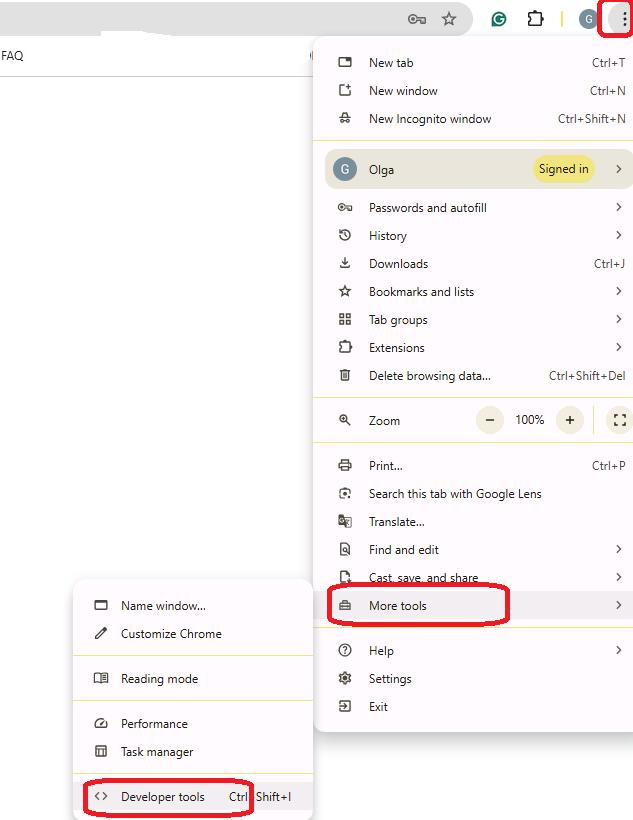Click the Grammarly extension icon
This screenshot has width=633, height=820.
(499, 19)
